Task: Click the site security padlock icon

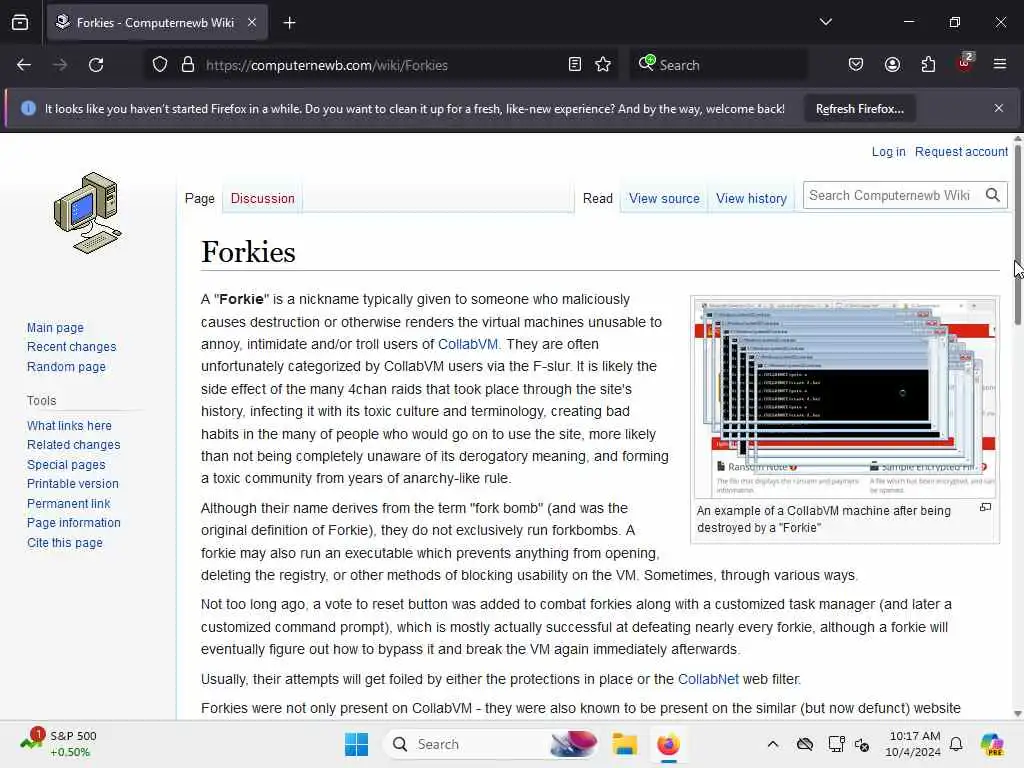Action: 188,65
